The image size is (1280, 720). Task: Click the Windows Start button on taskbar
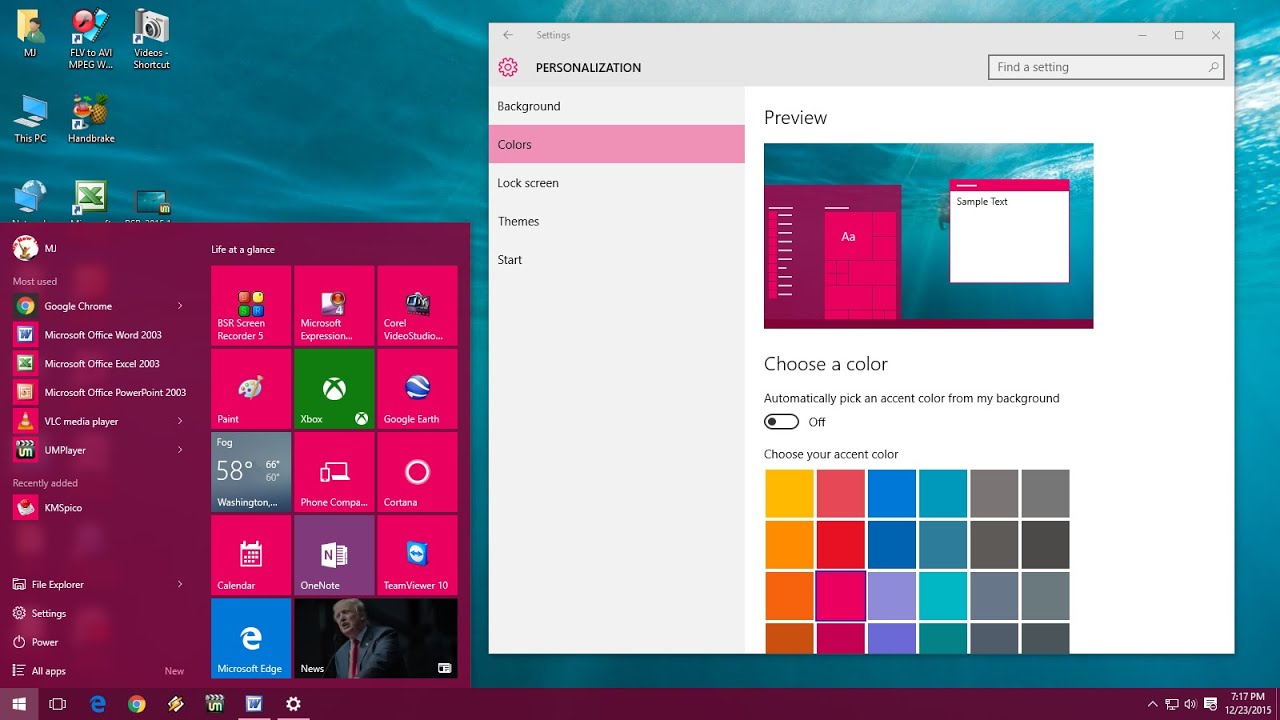[18, 704]
